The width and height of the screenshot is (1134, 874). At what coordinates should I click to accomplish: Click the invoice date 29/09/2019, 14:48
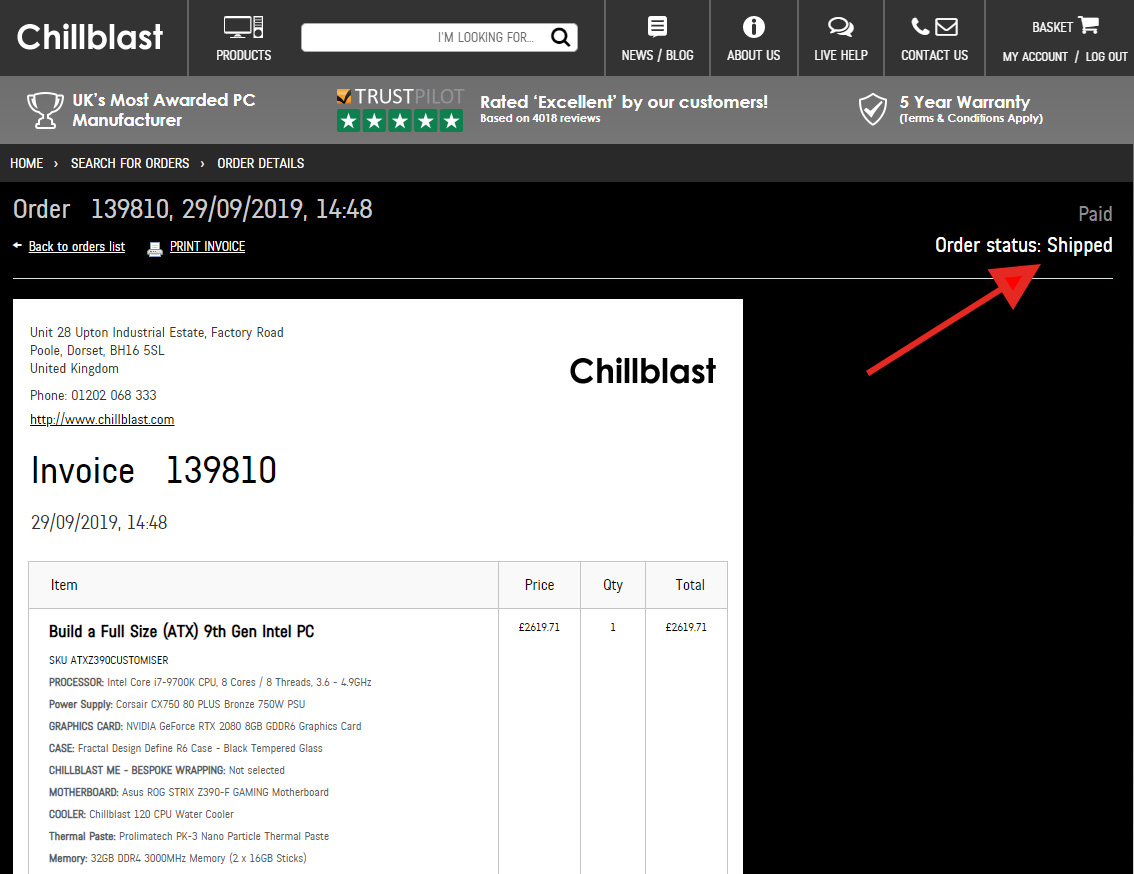click(x=99, y=523)
